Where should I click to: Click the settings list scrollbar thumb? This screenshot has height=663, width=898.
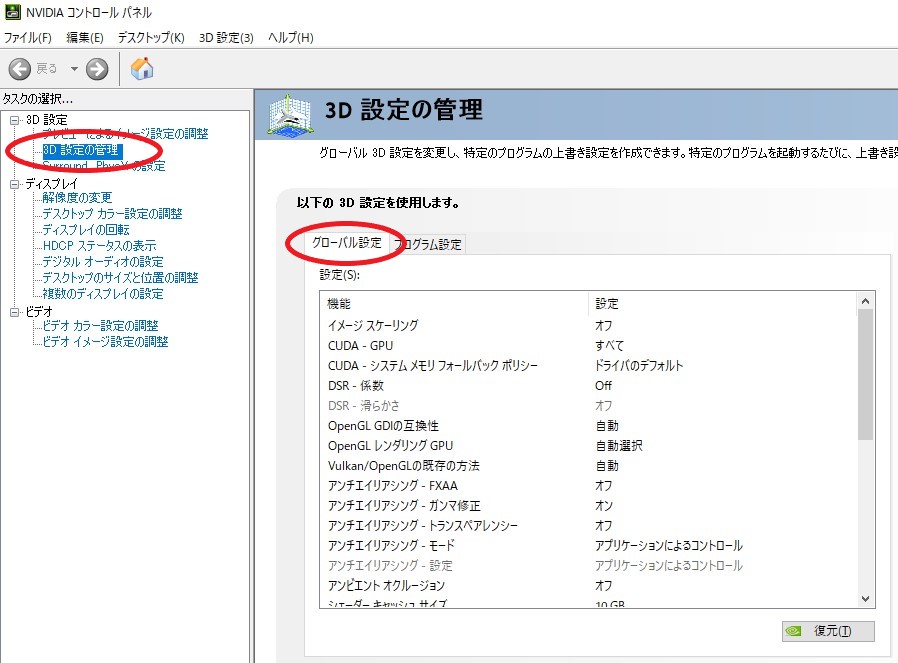click(x=865, y=375)
